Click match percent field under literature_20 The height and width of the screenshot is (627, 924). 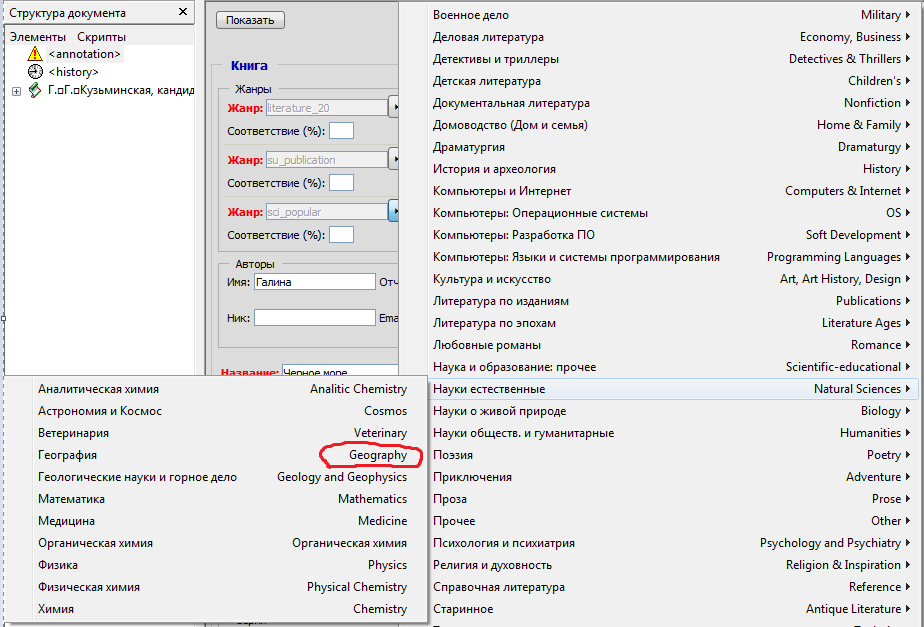click(x=341, y=131)
